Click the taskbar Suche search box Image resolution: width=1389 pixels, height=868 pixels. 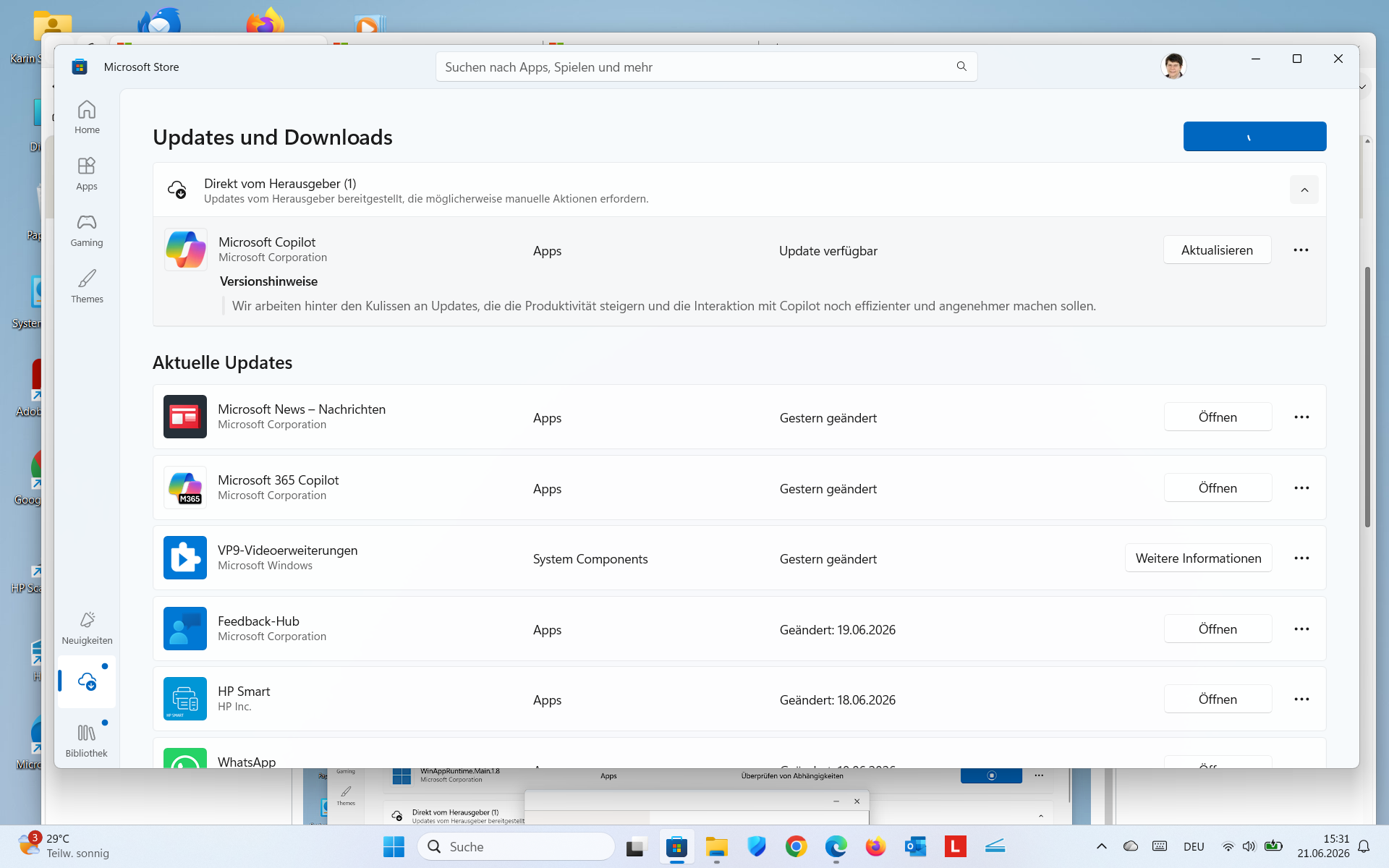516,846
